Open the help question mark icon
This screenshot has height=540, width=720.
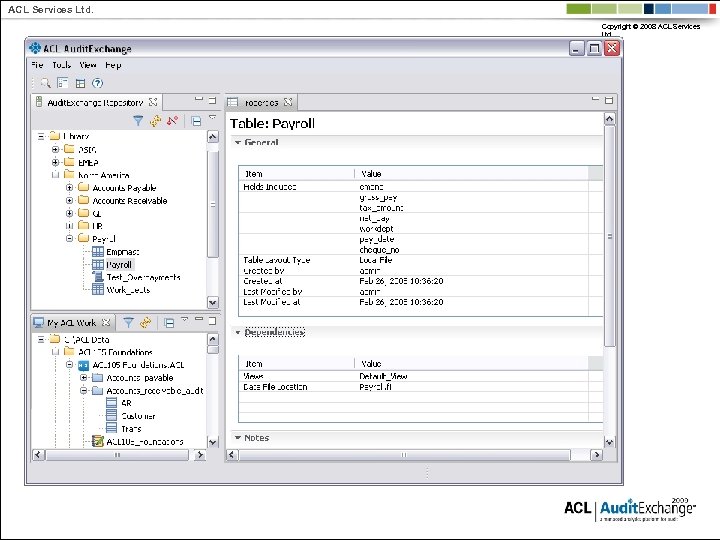(97, 83)
